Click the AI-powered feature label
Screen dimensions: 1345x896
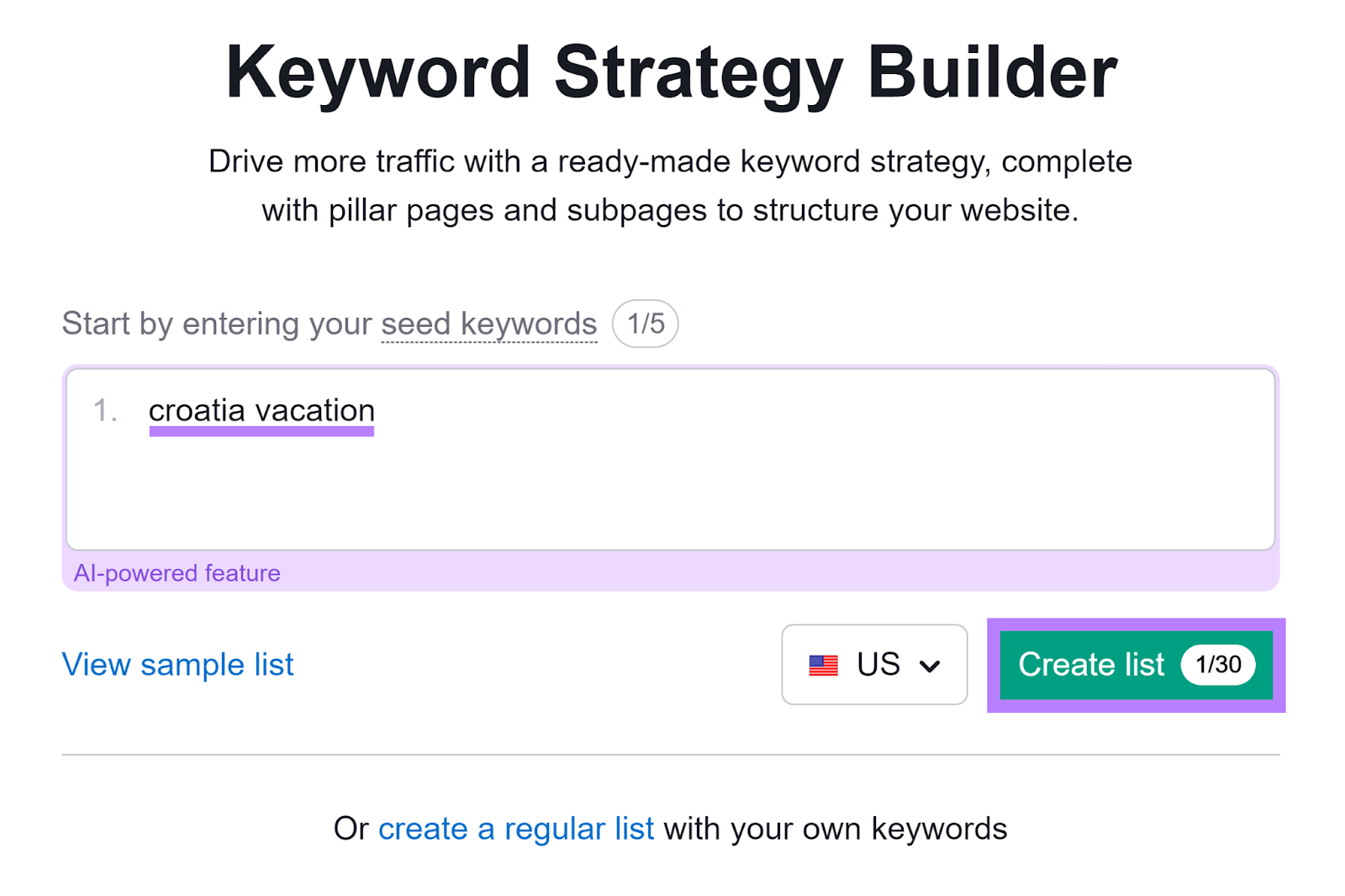point(177,572)
